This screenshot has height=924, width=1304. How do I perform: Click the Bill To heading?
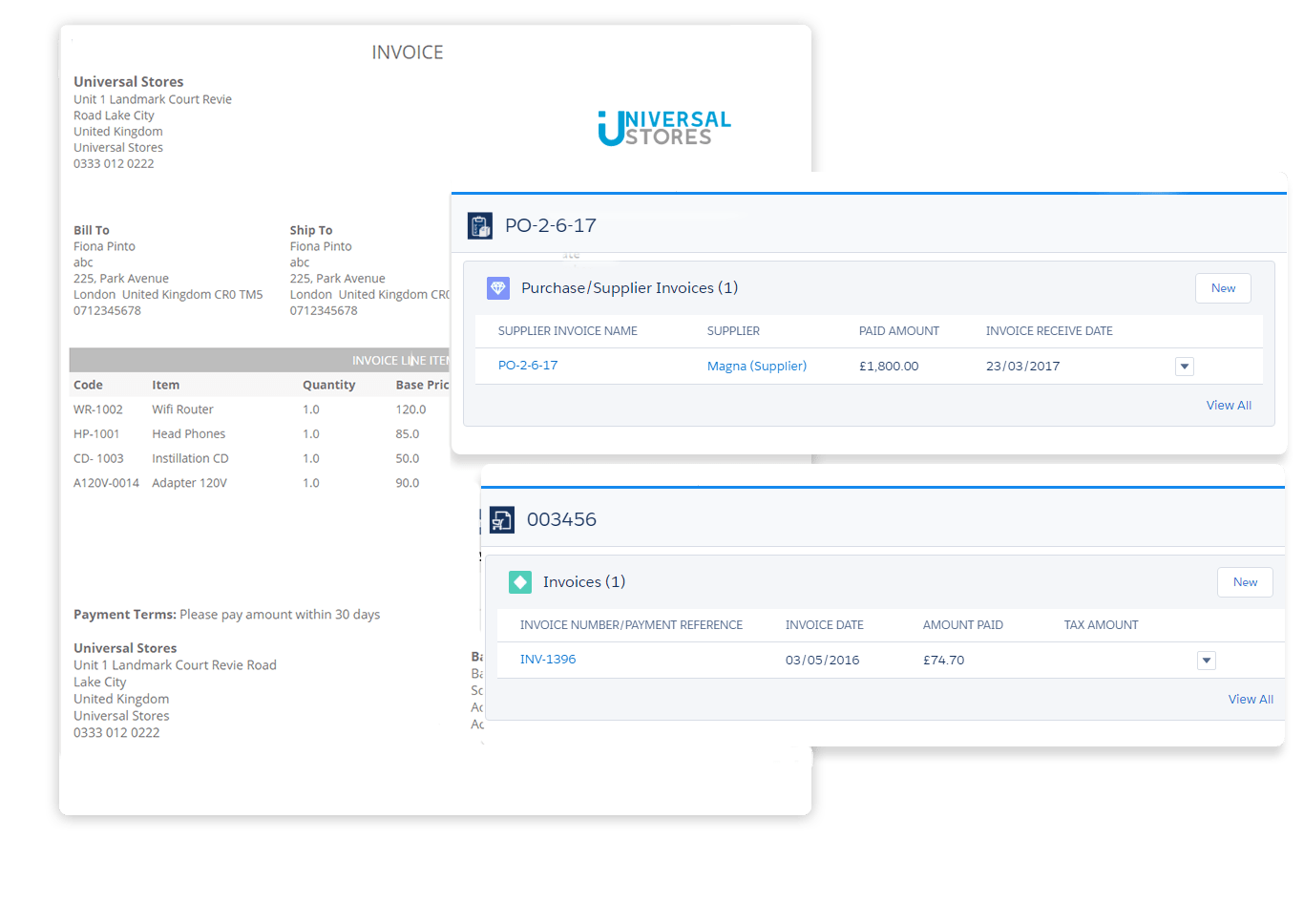point(92,231)
